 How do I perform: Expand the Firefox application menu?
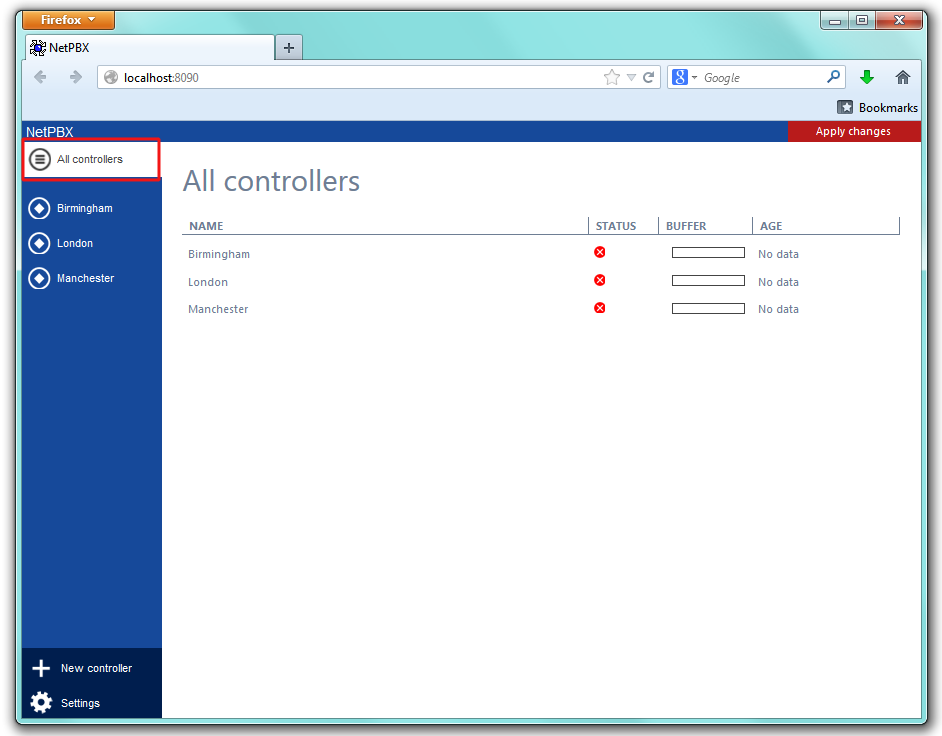68,20
